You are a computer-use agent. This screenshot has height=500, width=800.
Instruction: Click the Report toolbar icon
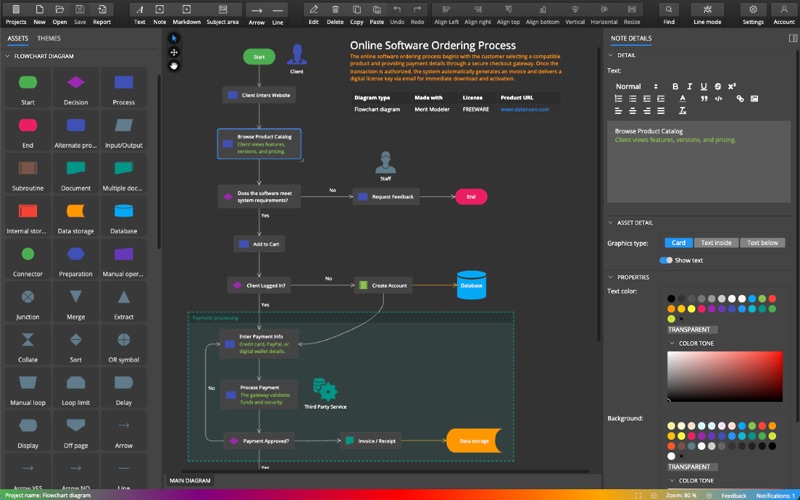(x=102, y=10)
